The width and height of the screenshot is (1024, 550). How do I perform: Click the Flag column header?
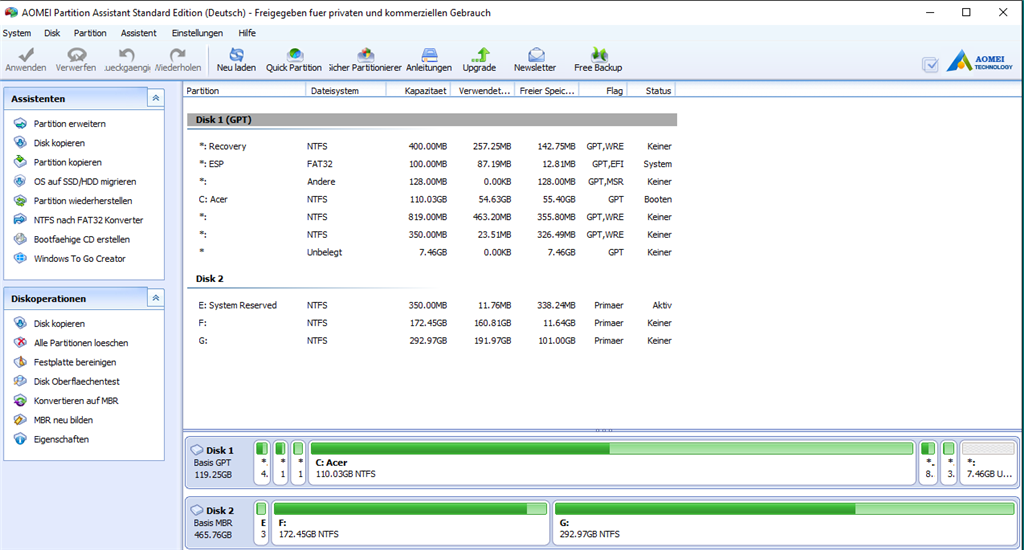[604, 91]
